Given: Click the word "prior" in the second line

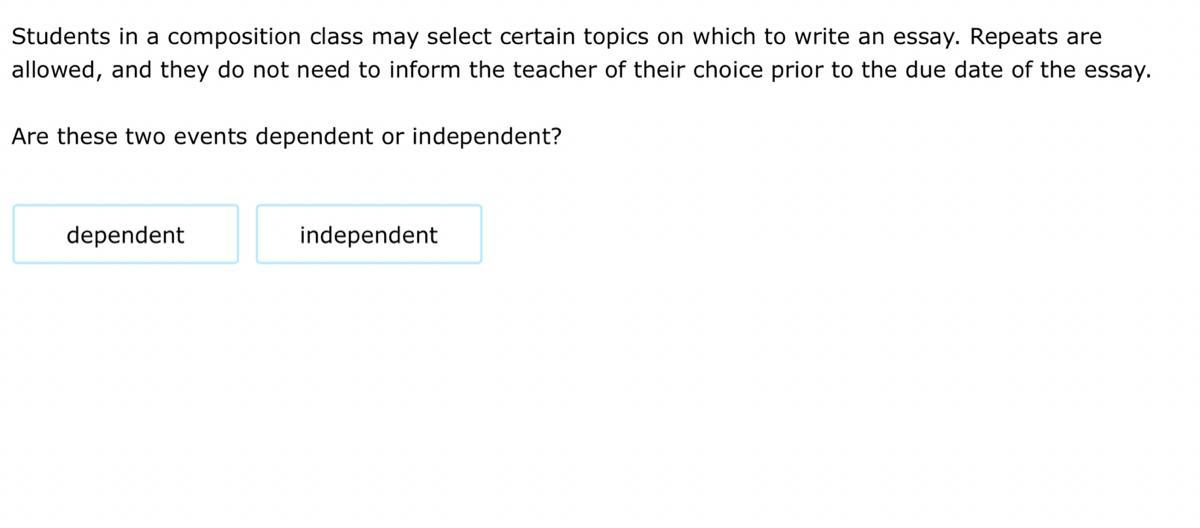Looking at the screenshot, I should point(798,71).
